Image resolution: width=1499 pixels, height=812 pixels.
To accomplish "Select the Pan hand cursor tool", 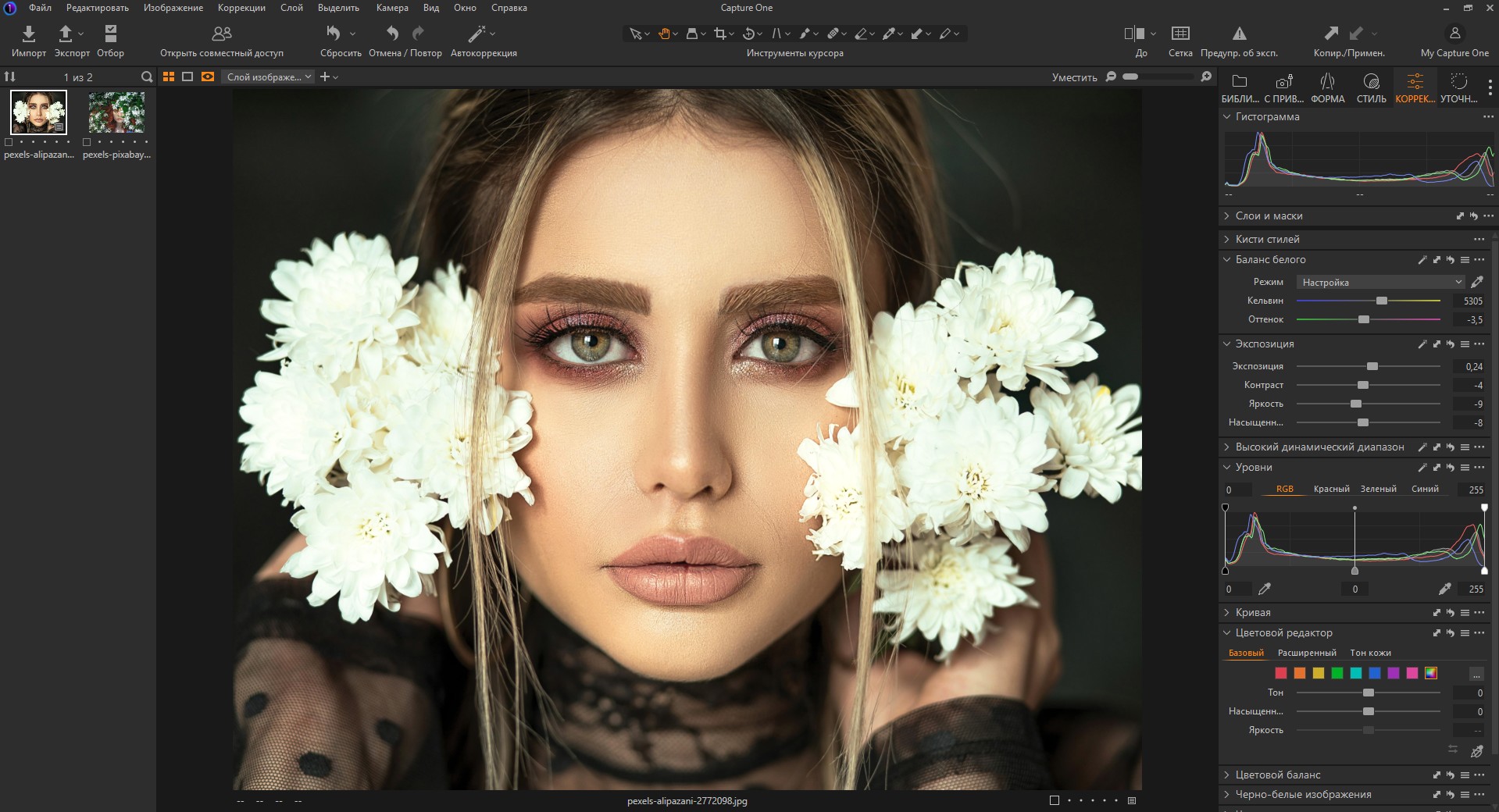I will (x=664, y=34).
